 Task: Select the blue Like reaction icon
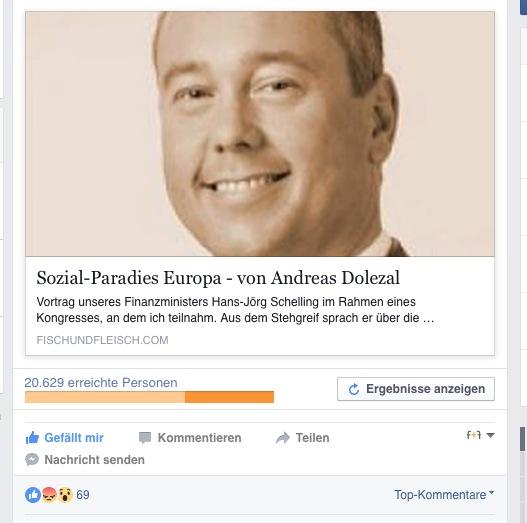tap(33, 495)
